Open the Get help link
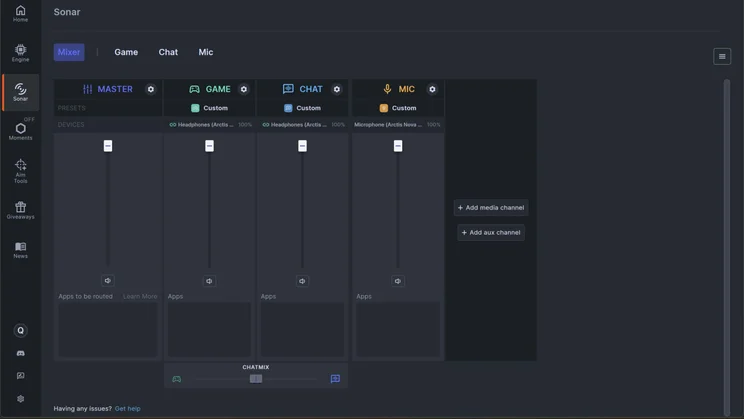The height and width of the screenshot is (419, 744). [x=127, y=409]
